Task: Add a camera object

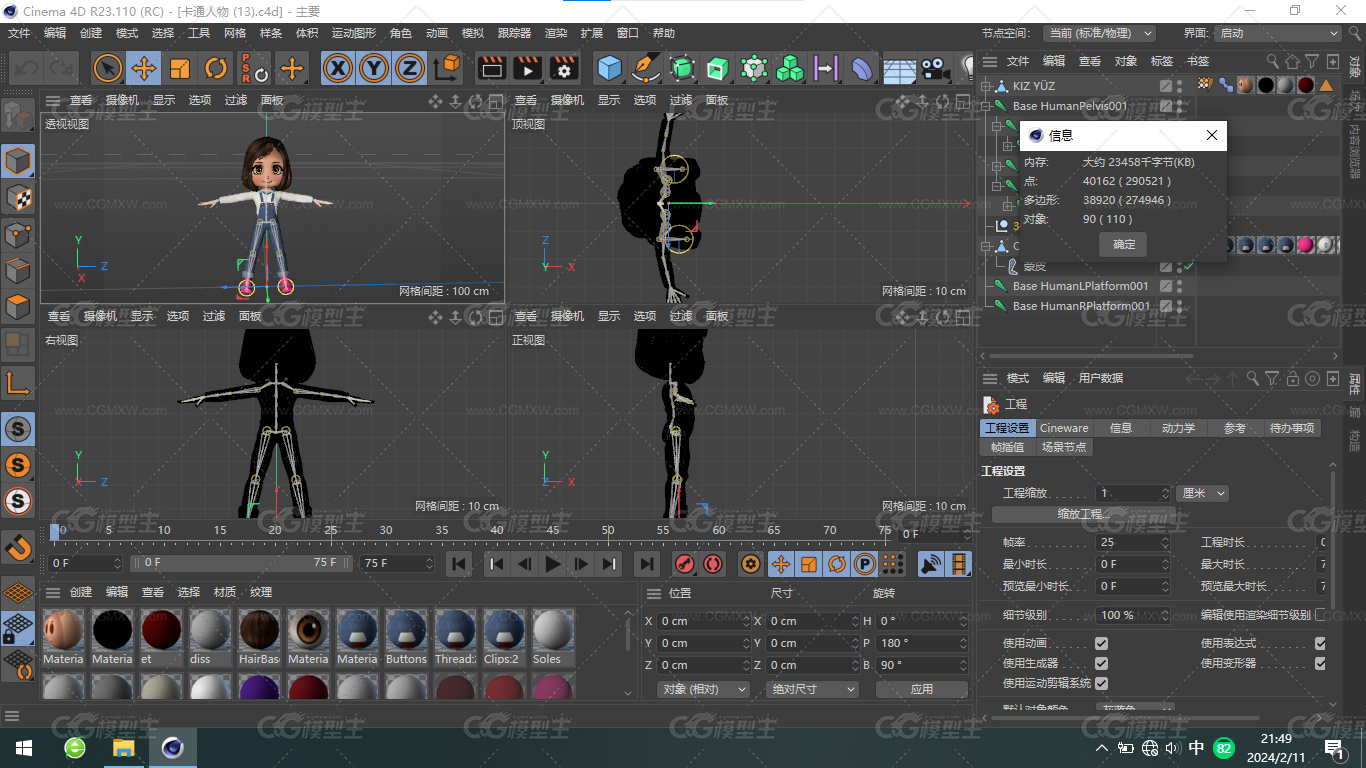Action: pos(935,68)
